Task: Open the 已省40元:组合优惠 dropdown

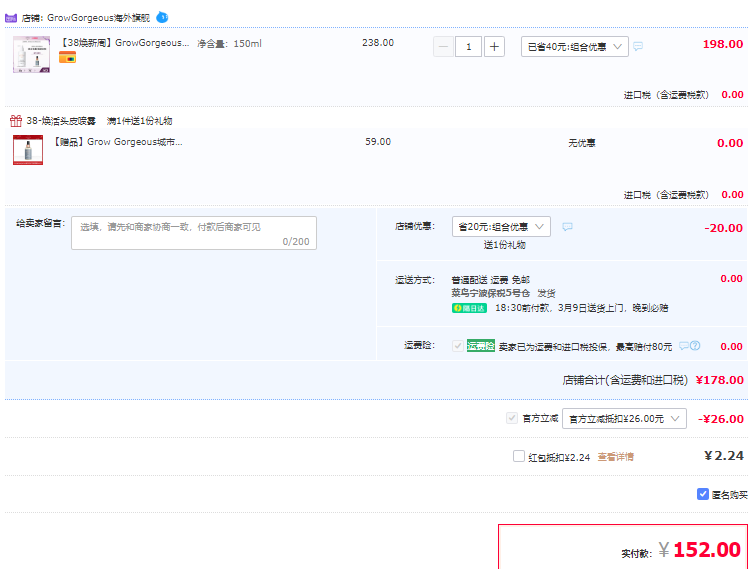Action: click(574, 47)
